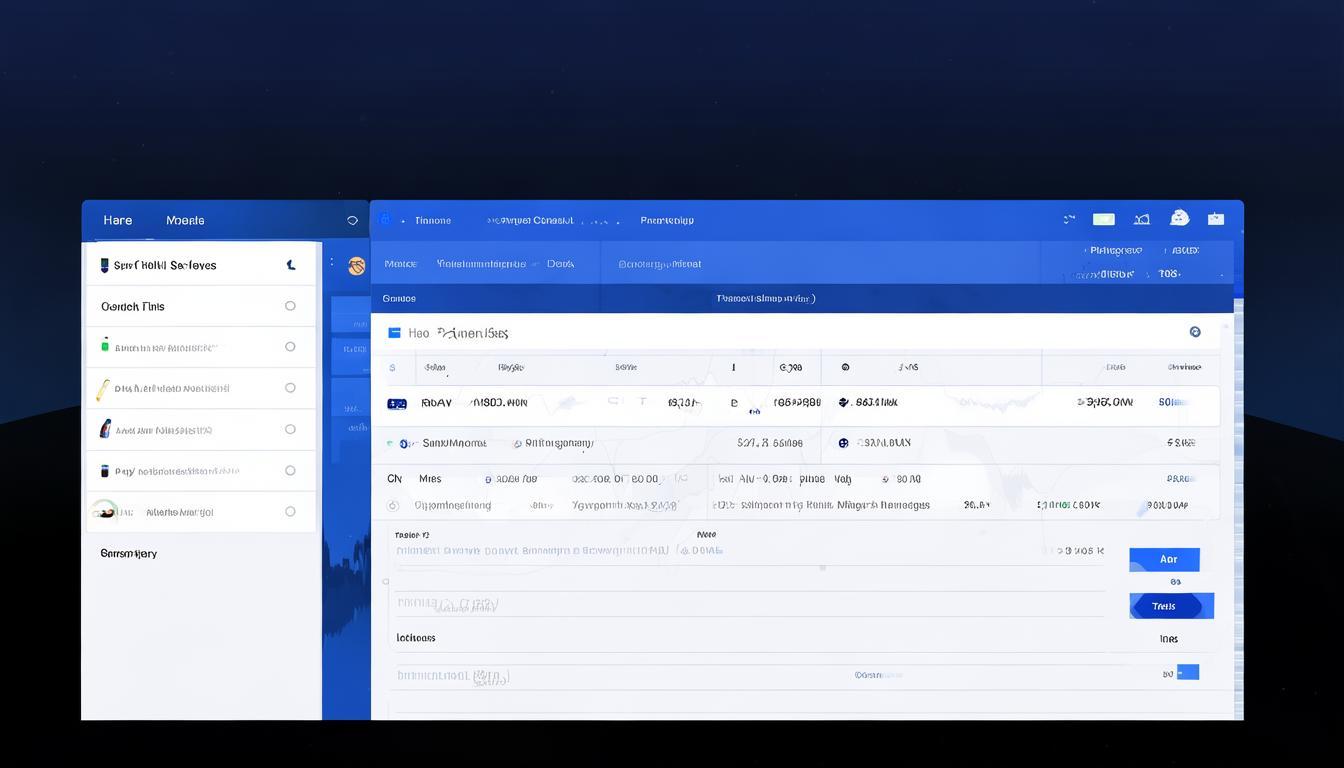This screenshot has height=768, width=1344.
Task: Click the faded input field under lcdtoans
Action: click(750, 676)
